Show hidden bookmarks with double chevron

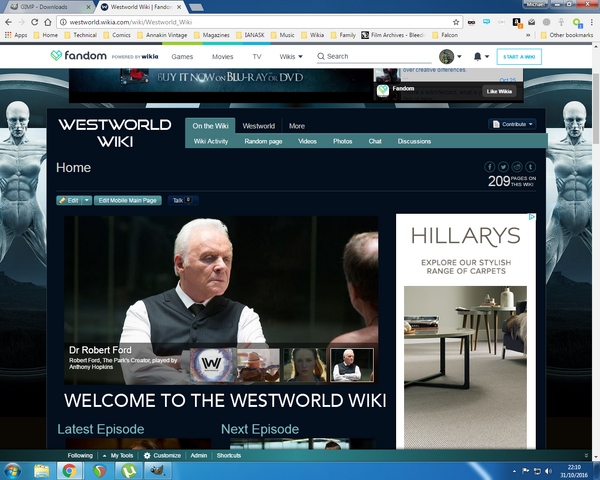point(528,35)
